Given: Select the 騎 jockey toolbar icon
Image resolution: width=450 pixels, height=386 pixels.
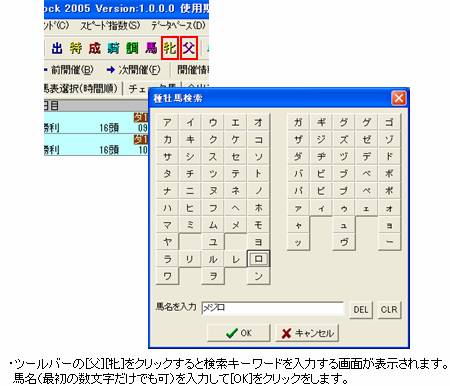Looking at the screenshot, I should click(x=114, y=49).
